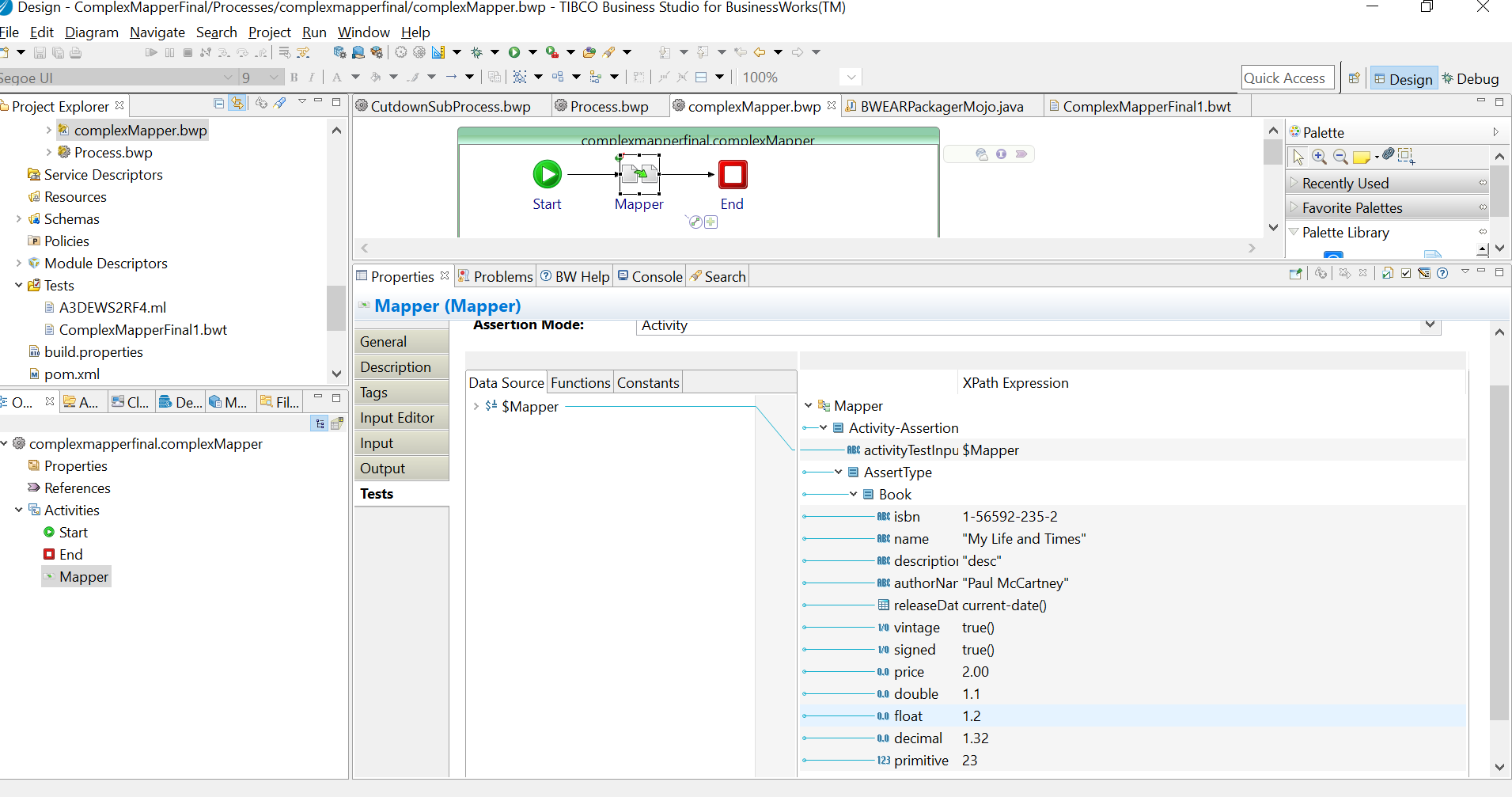Image resolution: width=1512 pixels, height=797 pixels.
Task: Open the Tags properties section
Action: coord(401,393)
